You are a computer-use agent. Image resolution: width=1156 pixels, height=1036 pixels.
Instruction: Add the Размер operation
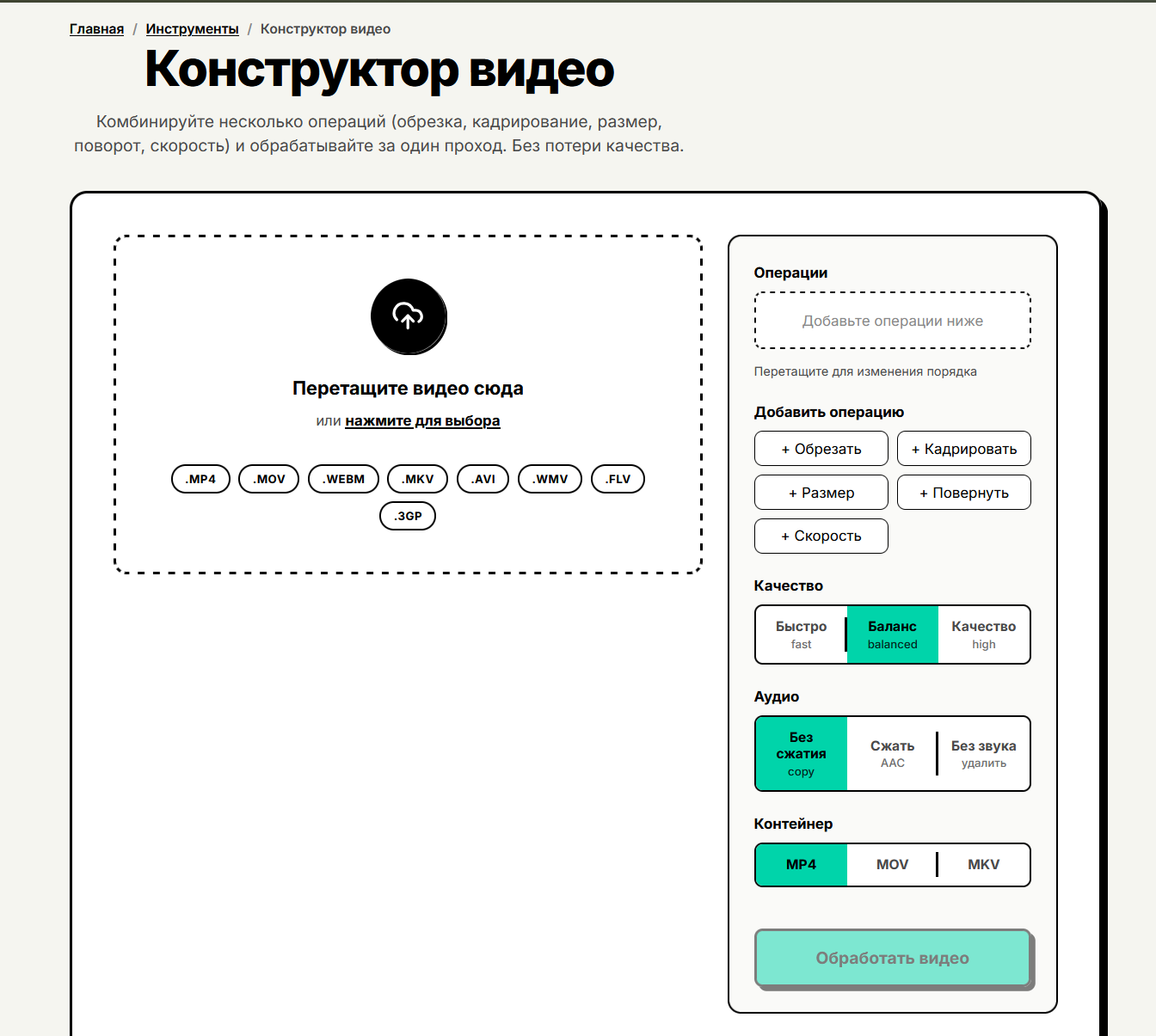pyautogui.click(x=821, y=493)
